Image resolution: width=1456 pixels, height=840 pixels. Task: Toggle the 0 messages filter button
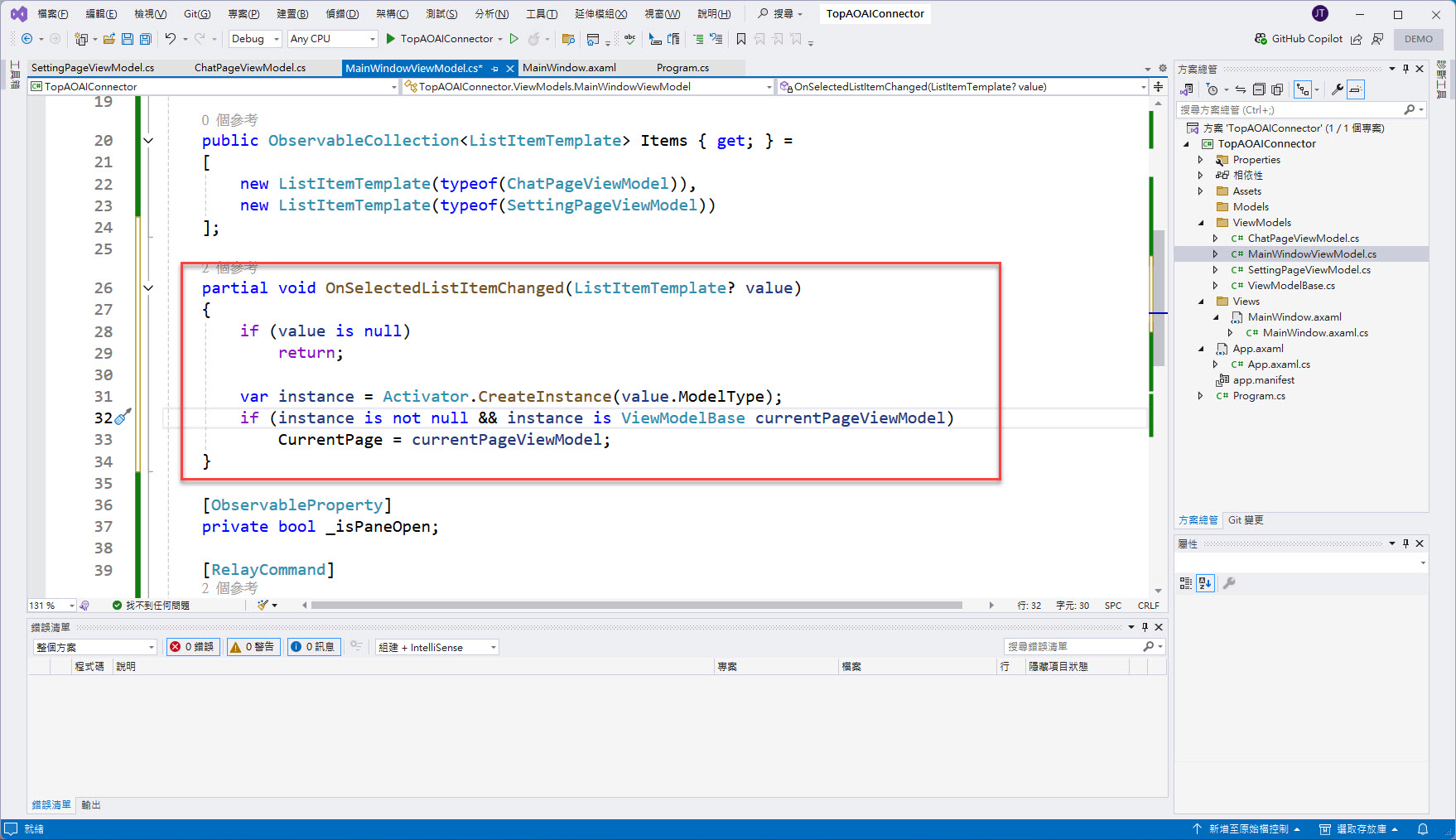click(314, 647)
